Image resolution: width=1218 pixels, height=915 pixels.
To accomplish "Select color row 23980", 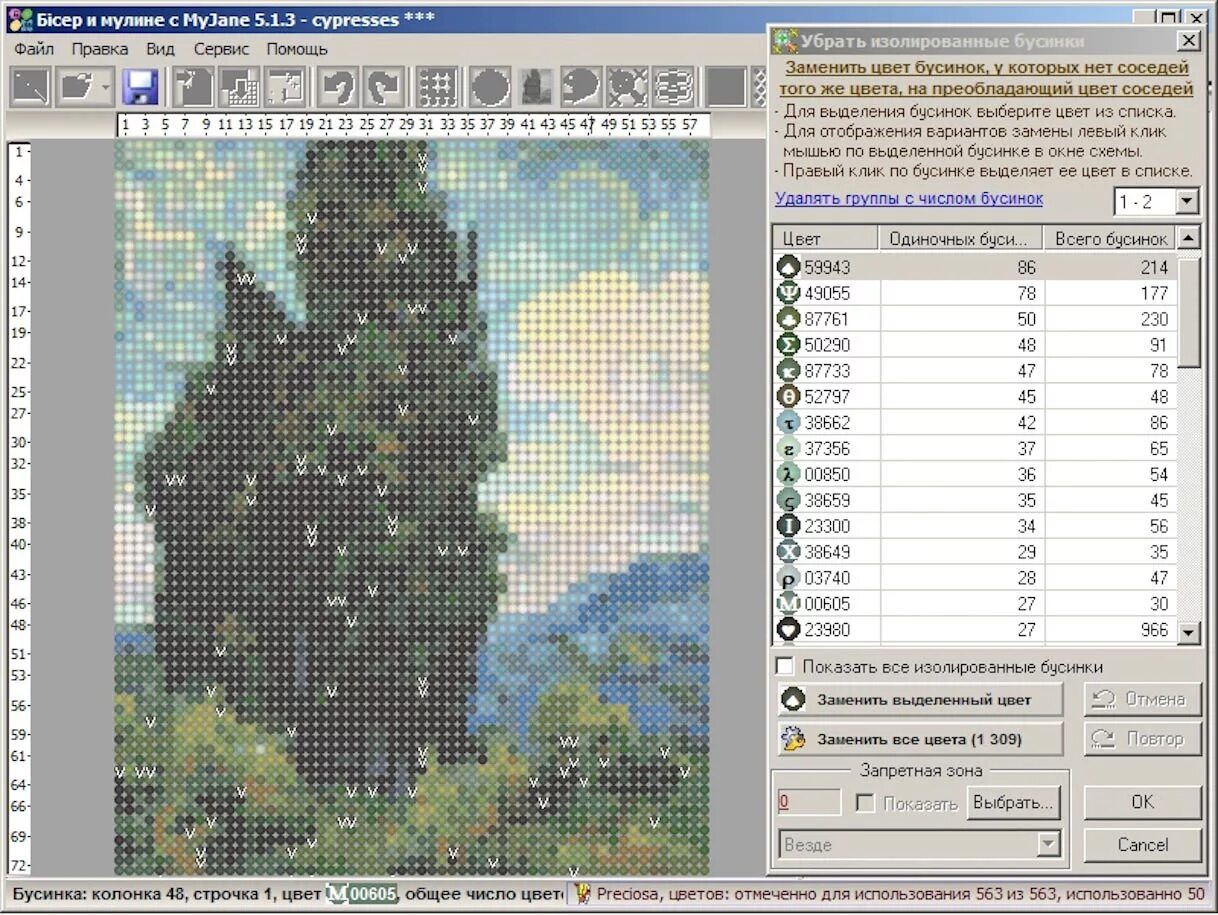I will point(974,630).
